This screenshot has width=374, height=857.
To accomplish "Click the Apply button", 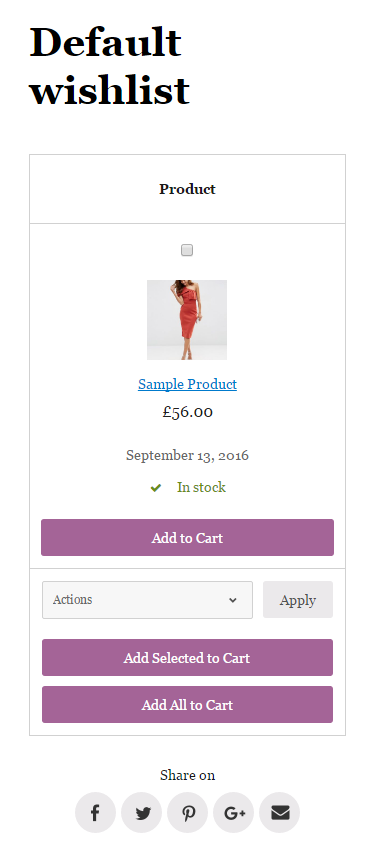I will pos(298,600).
